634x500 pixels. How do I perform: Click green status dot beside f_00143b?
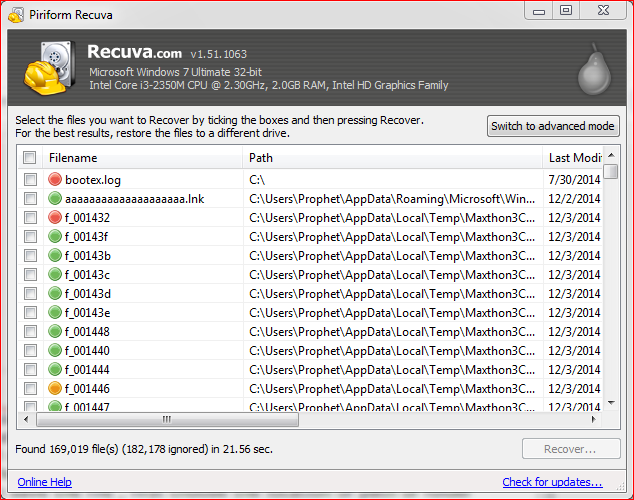[55, 255]
